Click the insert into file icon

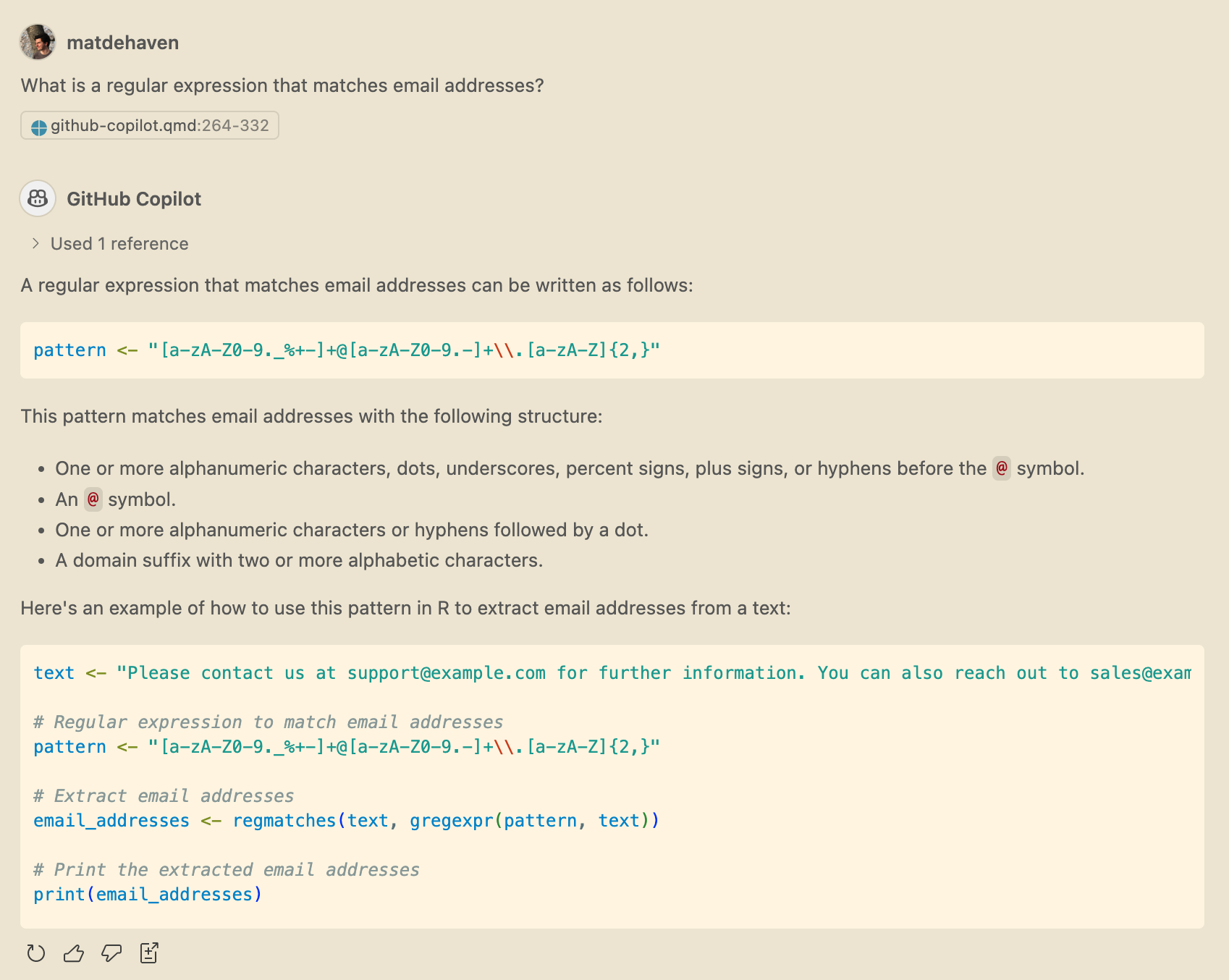point(149,953)
